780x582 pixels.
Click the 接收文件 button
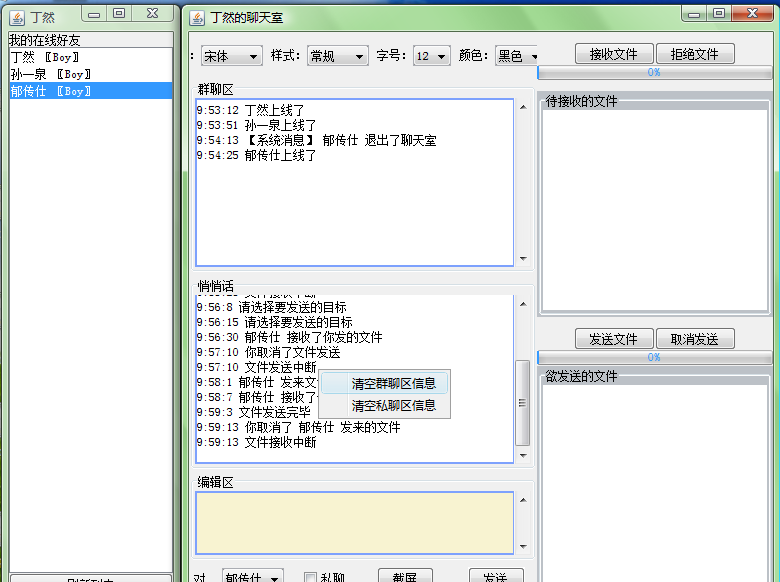pyautogui.click(x=614, y=54)
